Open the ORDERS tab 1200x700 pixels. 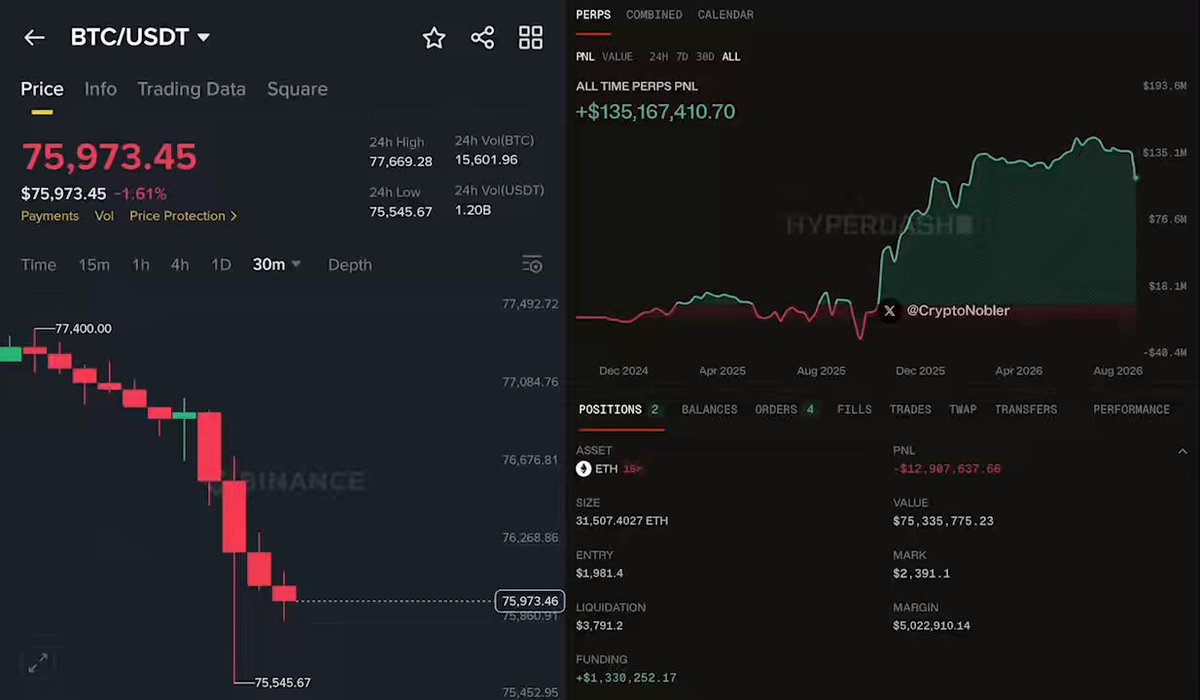tap(786, 410)
